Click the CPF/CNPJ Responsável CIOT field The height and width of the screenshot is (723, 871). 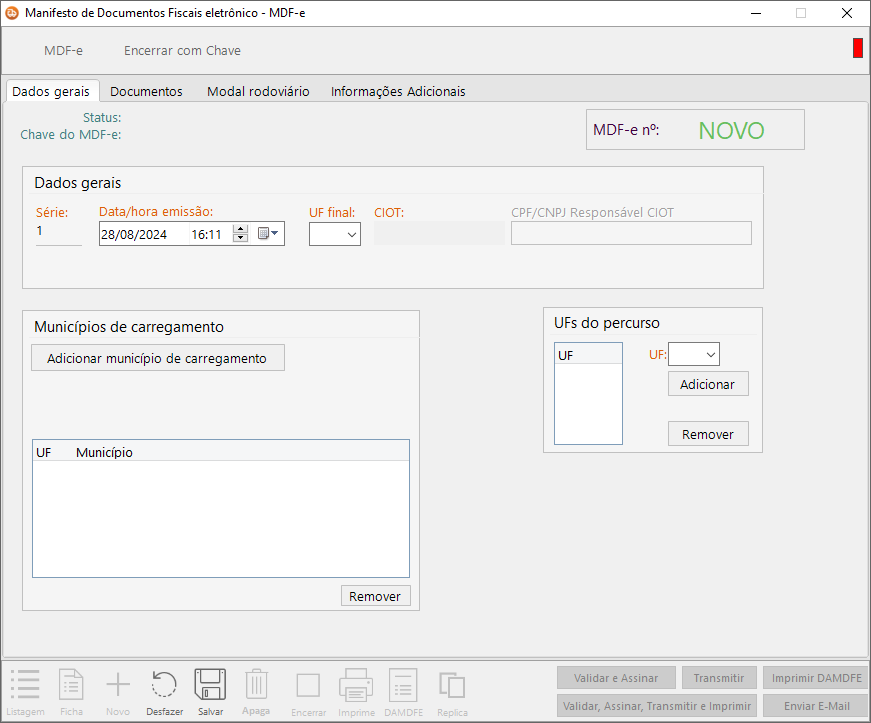[x=631, y=233]
